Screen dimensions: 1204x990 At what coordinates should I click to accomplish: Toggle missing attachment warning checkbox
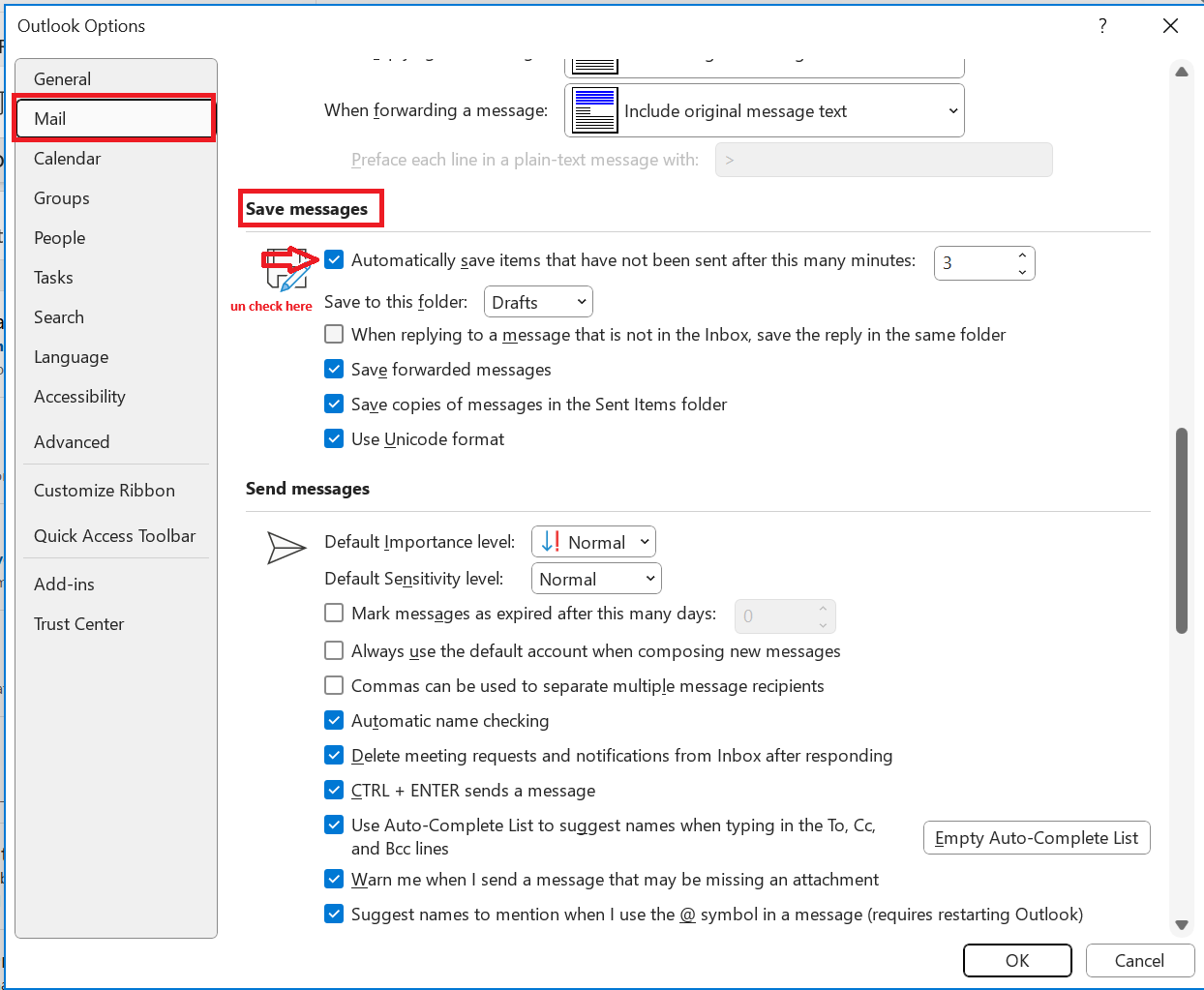334,879
